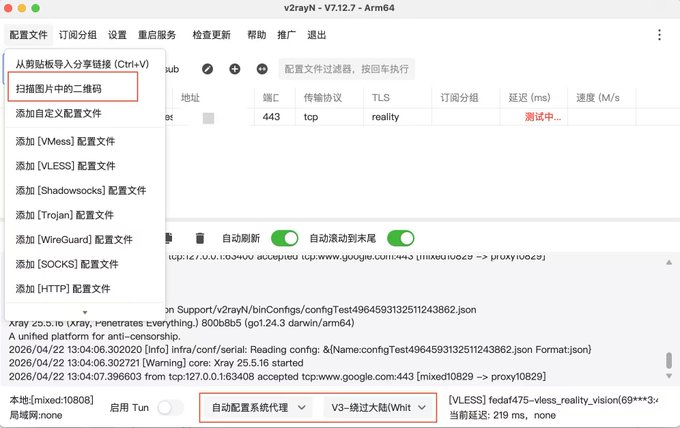The image size is (680, 428).
Task: Click the 'A unified platform for anti-censorship' line
Action: [95, 336]
